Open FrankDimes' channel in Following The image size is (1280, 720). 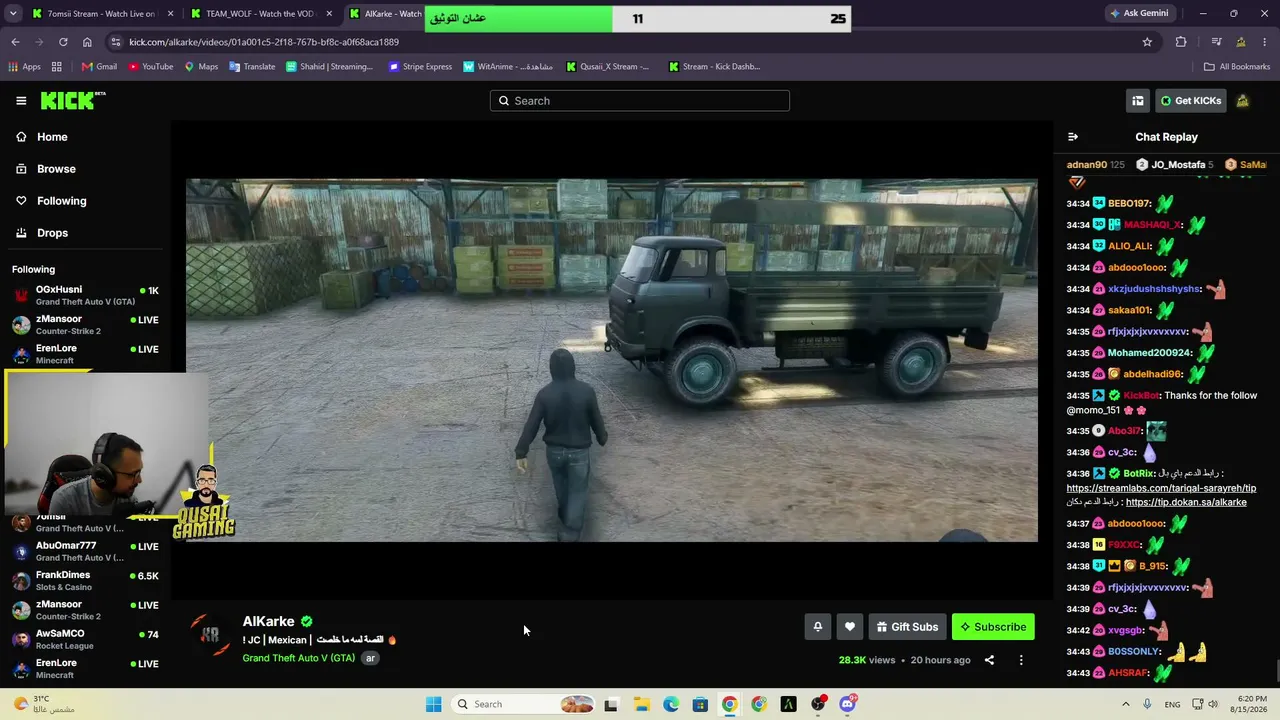coord(85,580)
